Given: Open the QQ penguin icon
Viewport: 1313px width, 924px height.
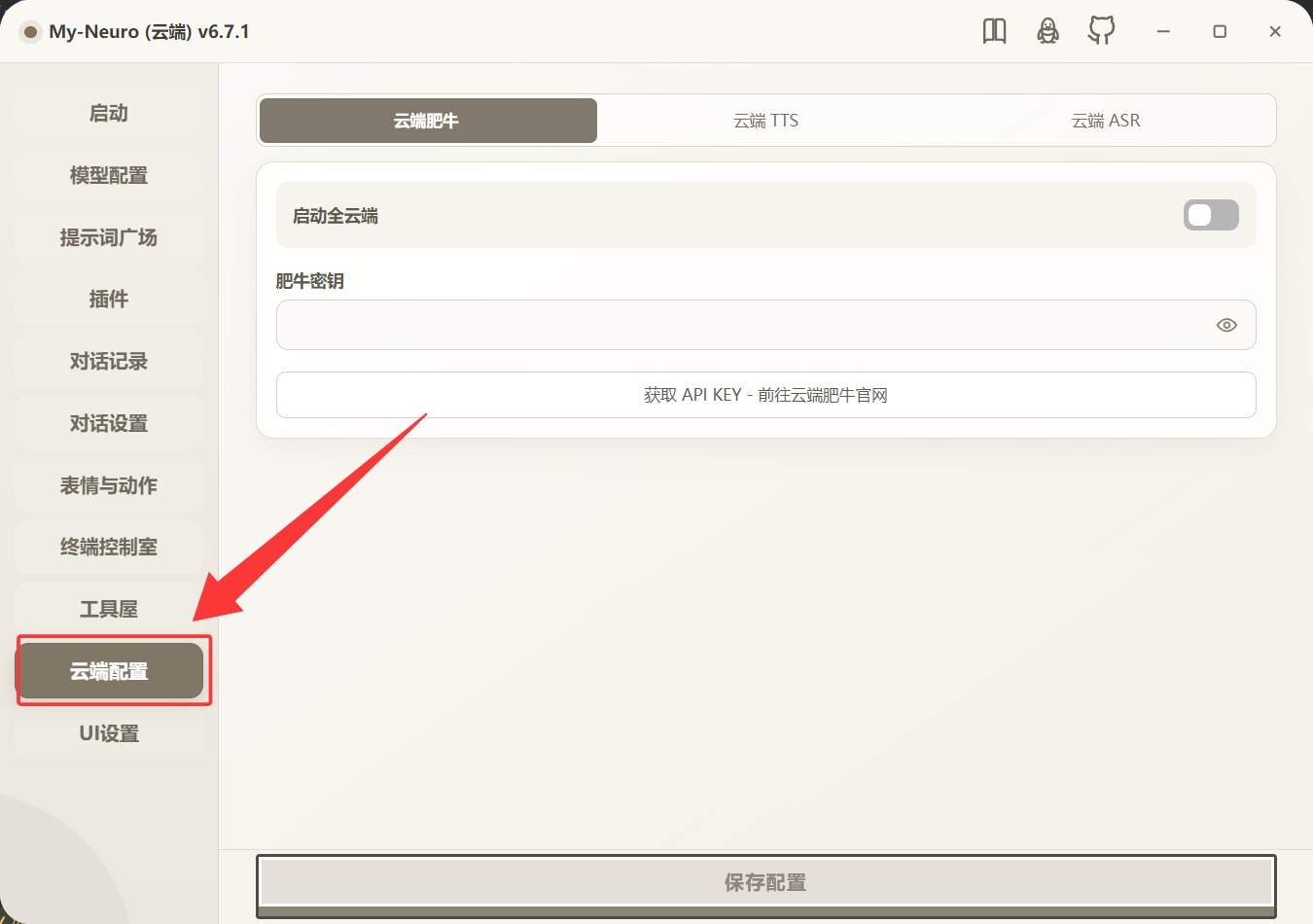Looking at the screenshot, I should click(x=1047, y=31).
